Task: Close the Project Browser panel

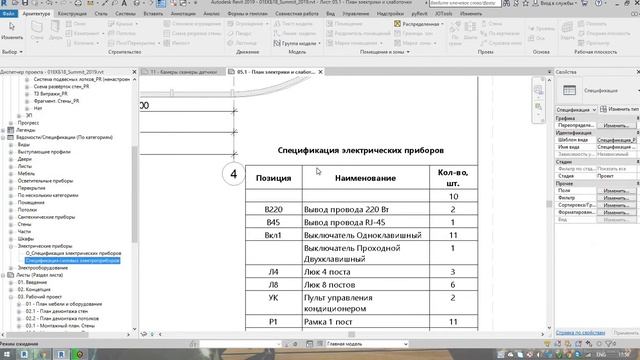Action: coord(134,72)
